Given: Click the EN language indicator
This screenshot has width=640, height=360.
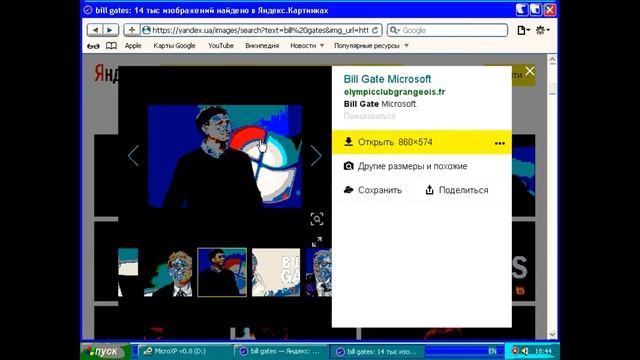Looking at the screenshot, I should (492, 351).
